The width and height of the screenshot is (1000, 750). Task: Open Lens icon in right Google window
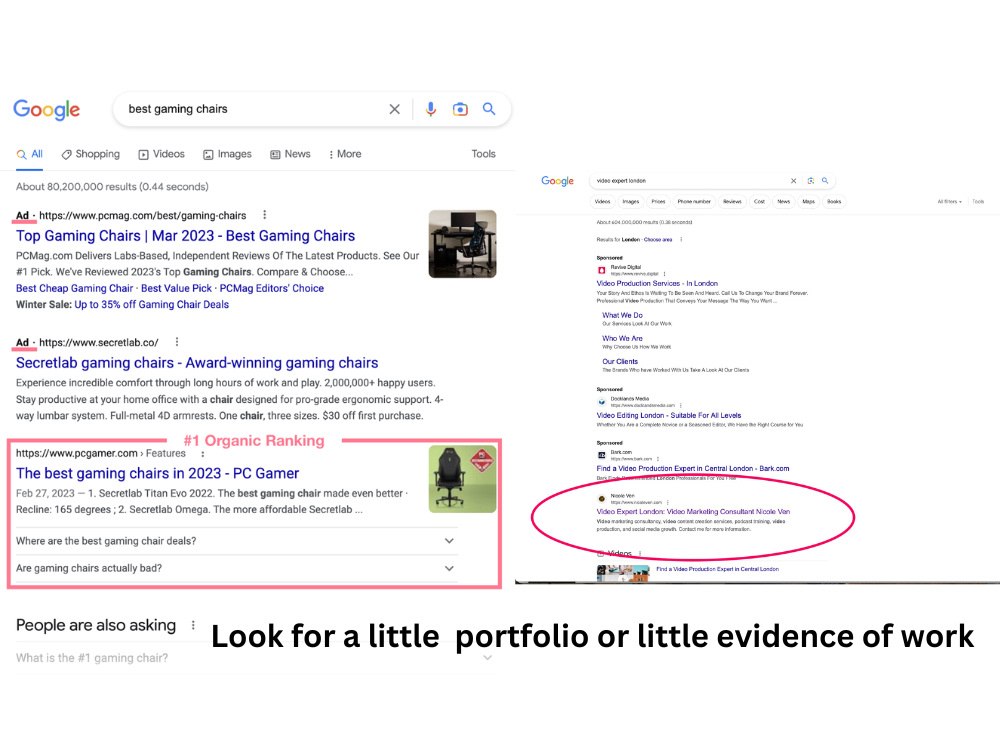point(811,180)
